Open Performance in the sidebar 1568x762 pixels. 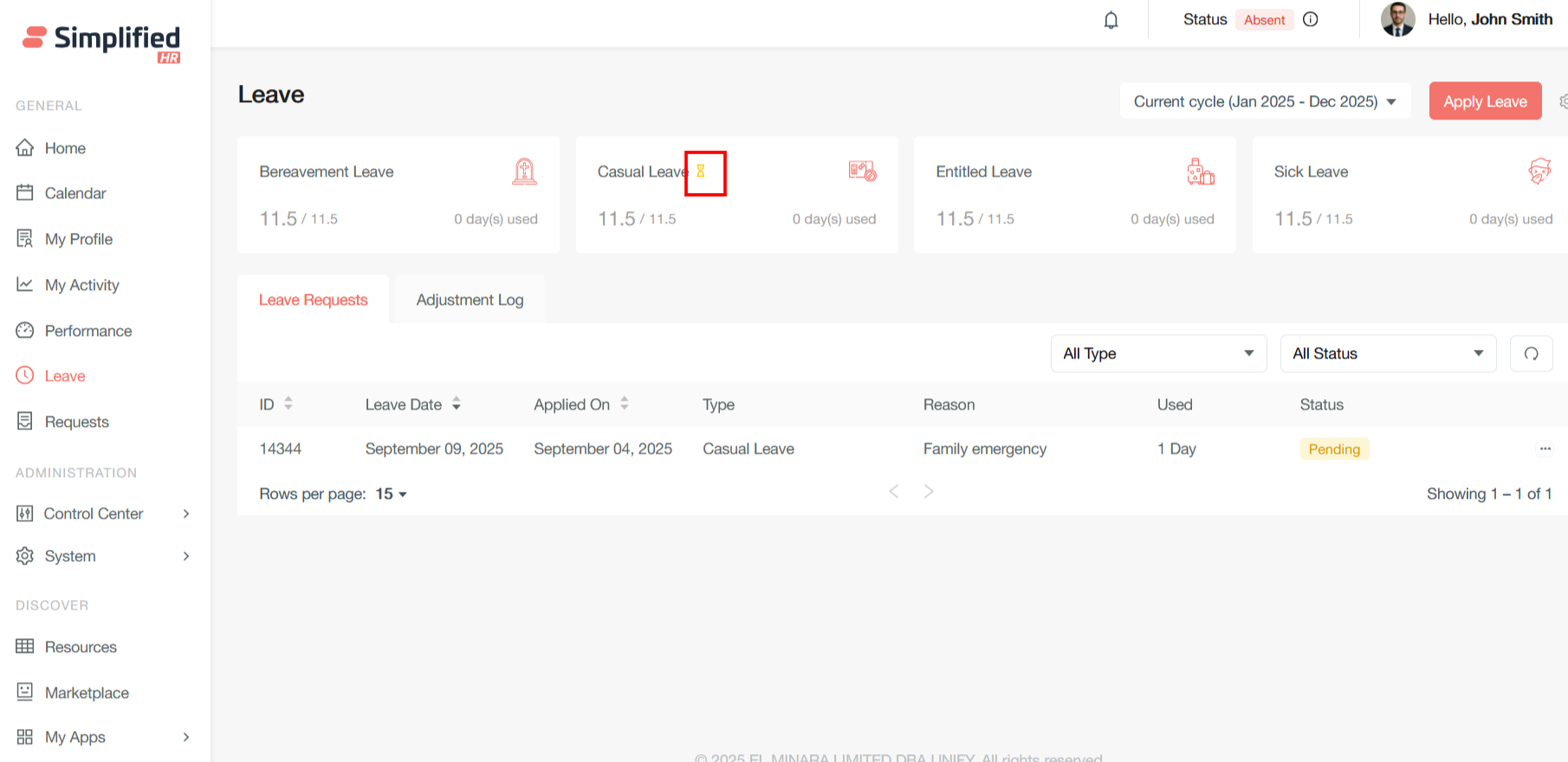[88, 331]
